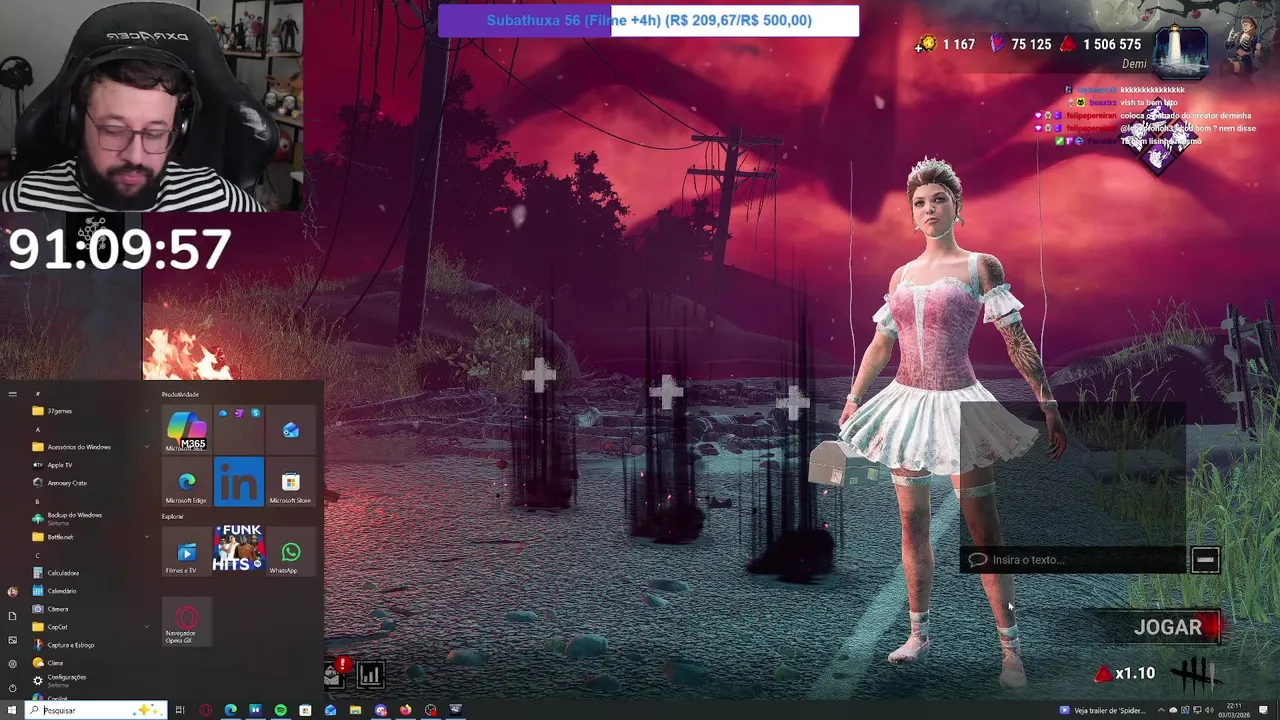Click the Windows Start button
This screenshot has width=1280, height=720.
[12, 710]
